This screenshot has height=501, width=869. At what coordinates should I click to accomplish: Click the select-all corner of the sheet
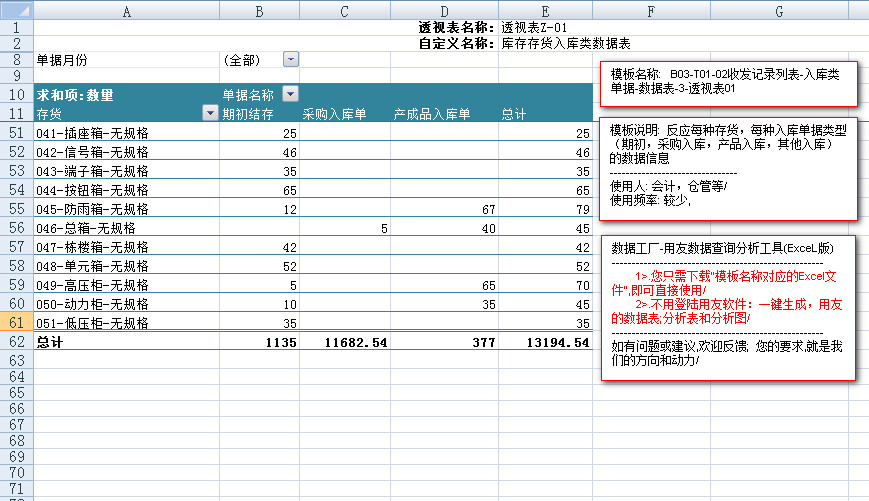click(x=16, y=10)
